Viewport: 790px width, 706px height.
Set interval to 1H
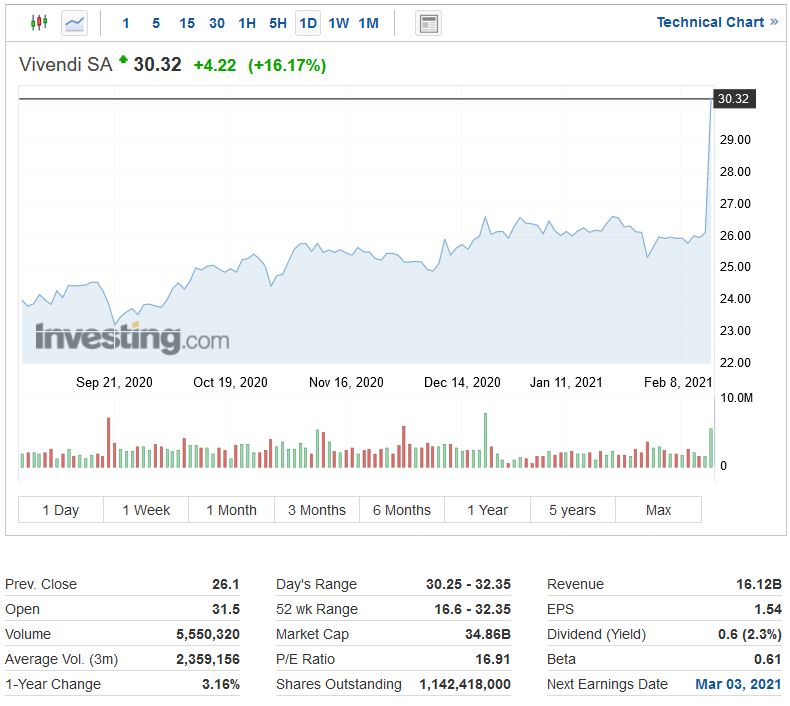(247, 23)
